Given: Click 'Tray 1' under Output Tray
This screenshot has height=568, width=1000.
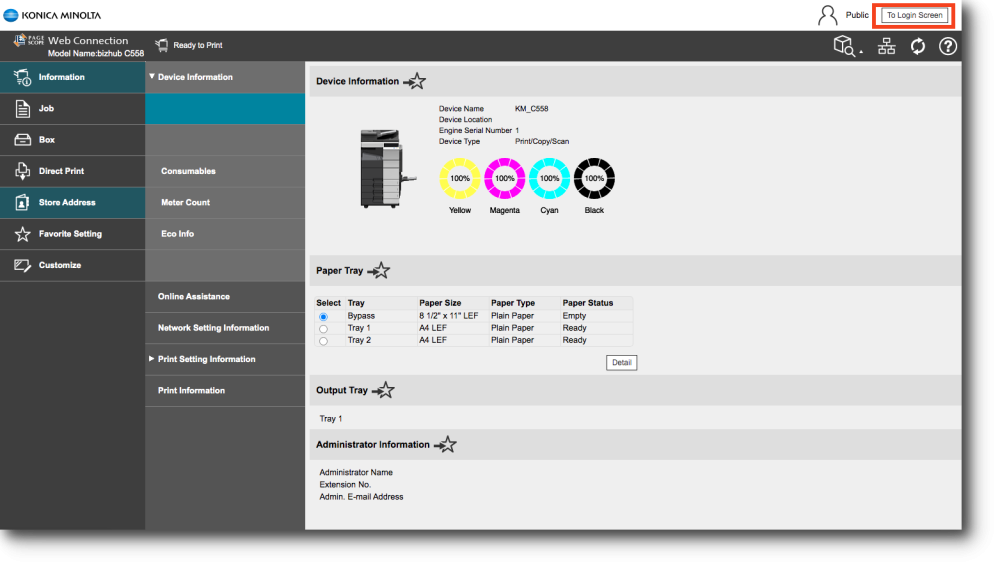Looking at the screenshot, I should tap(330, 419).
